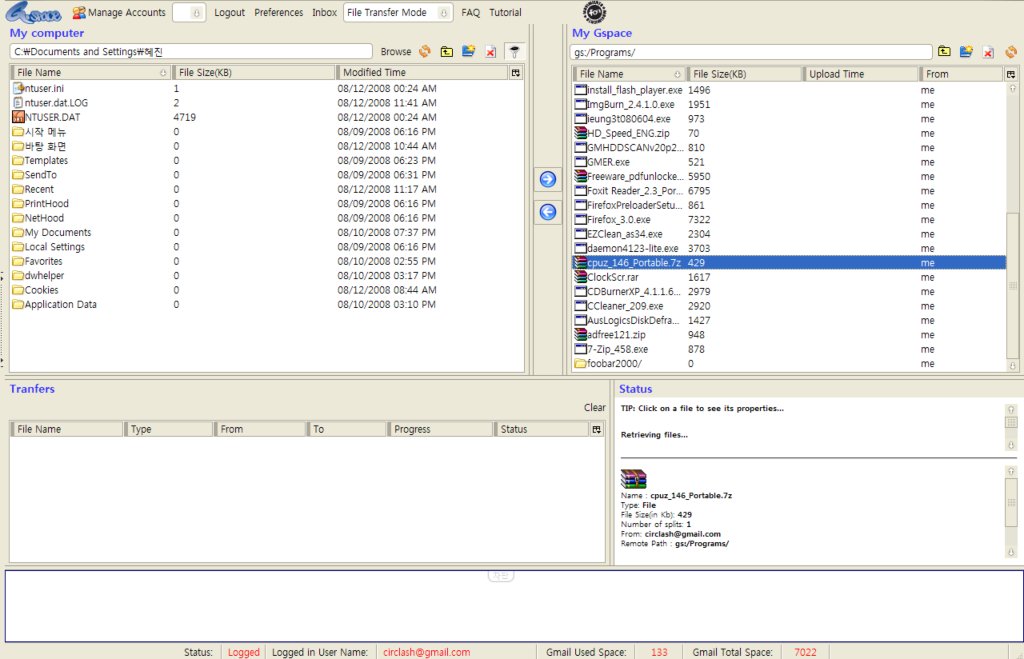Open the Tutorial
1024x659 pixels.
505,12
